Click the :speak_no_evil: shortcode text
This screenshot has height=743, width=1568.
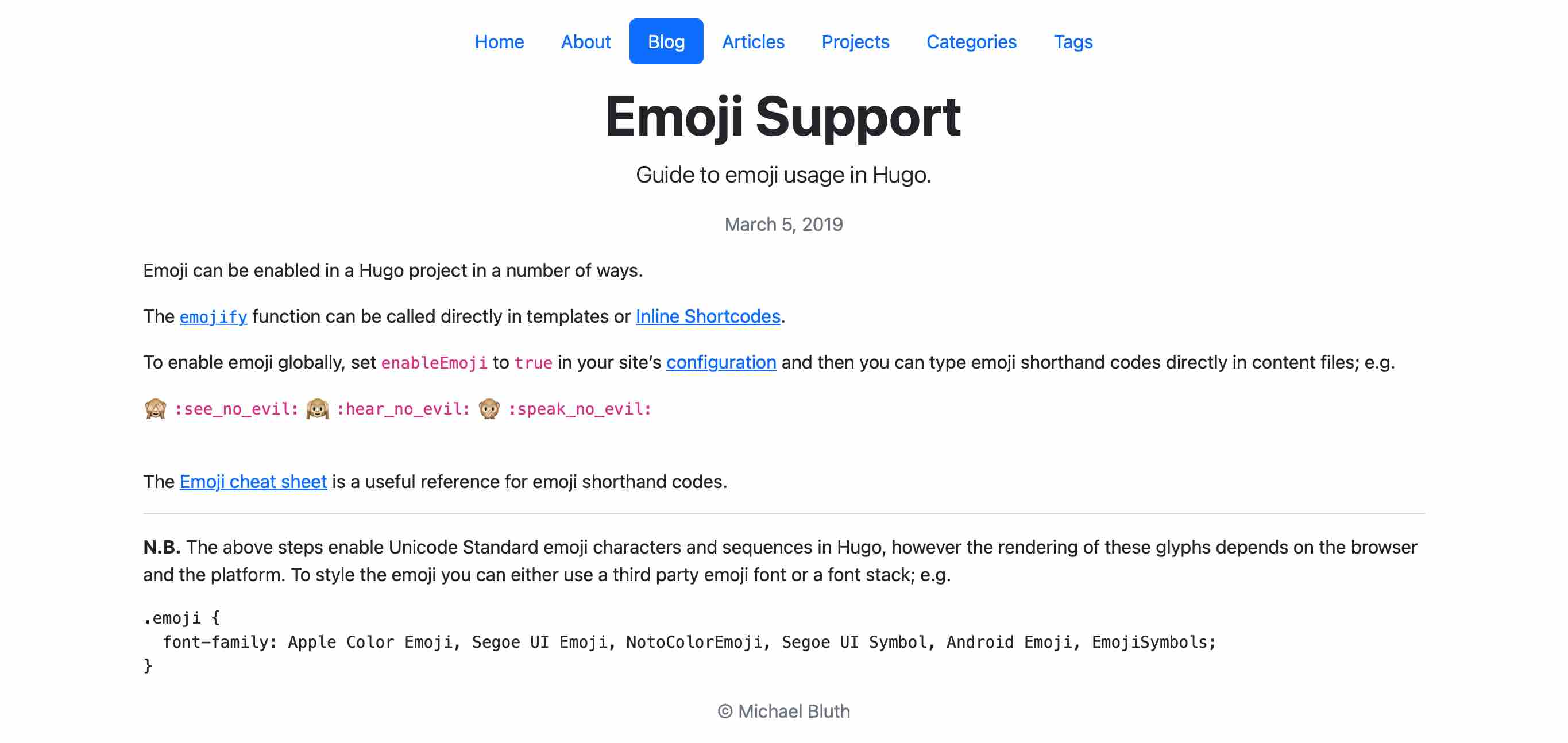pos(580,409)
